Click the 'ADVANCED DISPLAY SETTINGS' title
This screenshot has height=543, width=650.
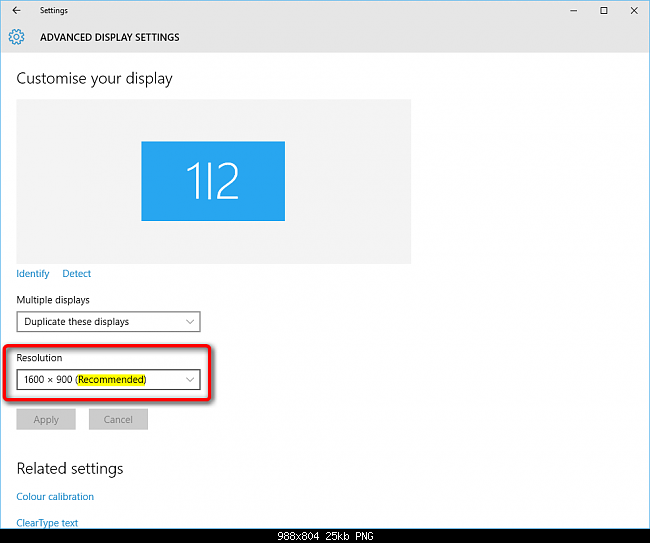pyautogui.click(x=110, y=37)
